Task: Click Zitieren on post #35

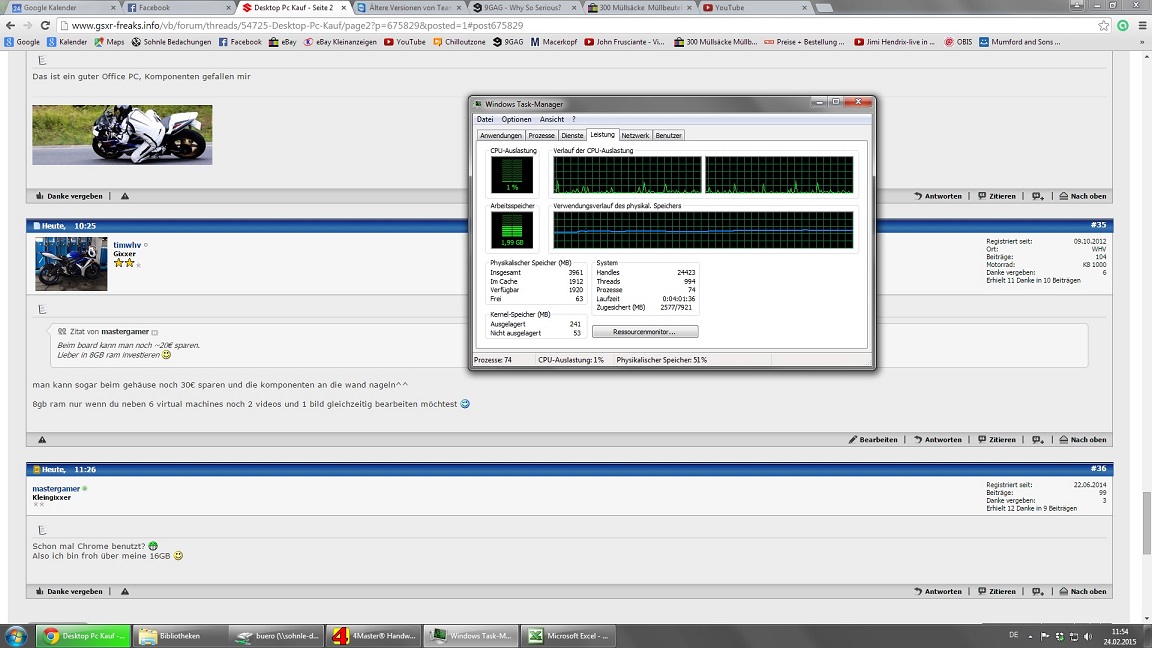Action: pyautogui.click(x=996, y=440)
